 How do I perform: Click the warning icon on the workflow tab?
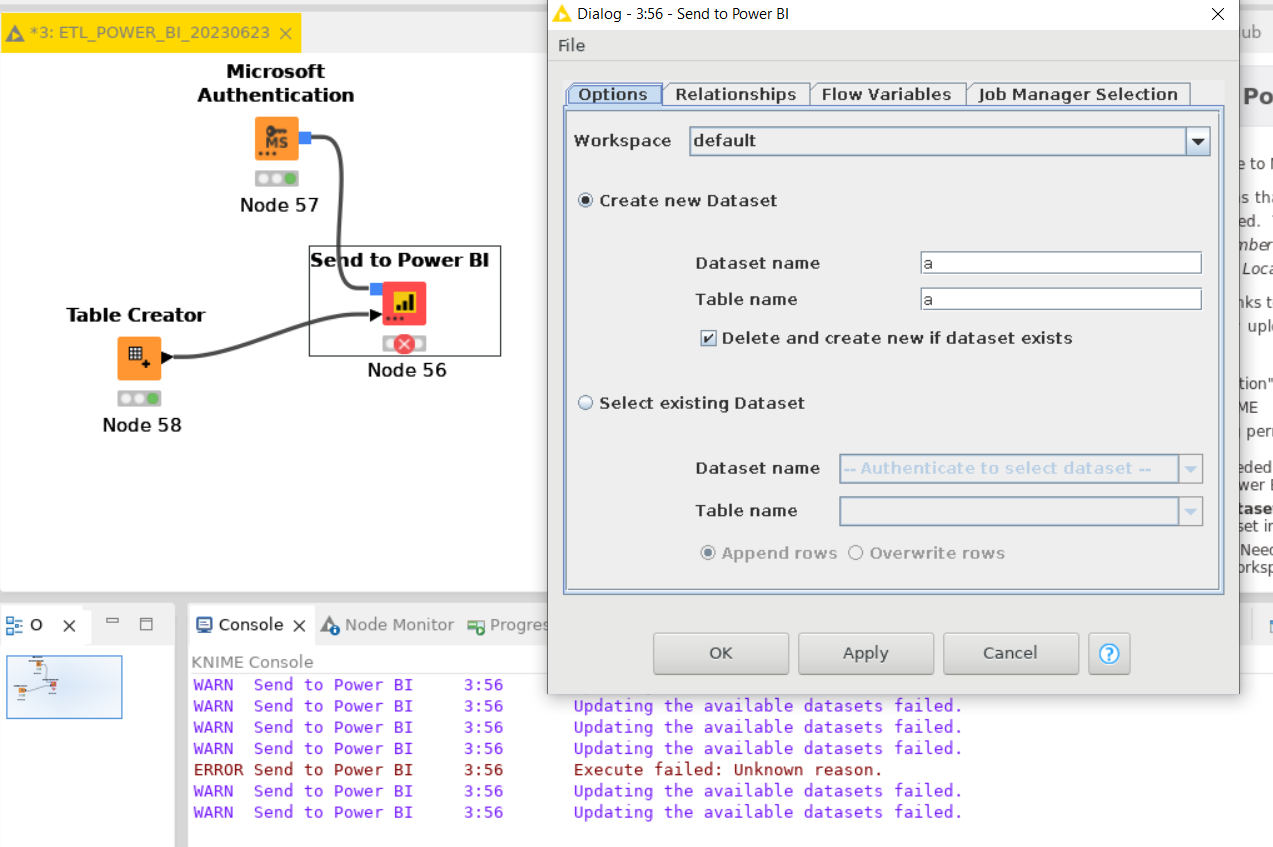[15, 33]
